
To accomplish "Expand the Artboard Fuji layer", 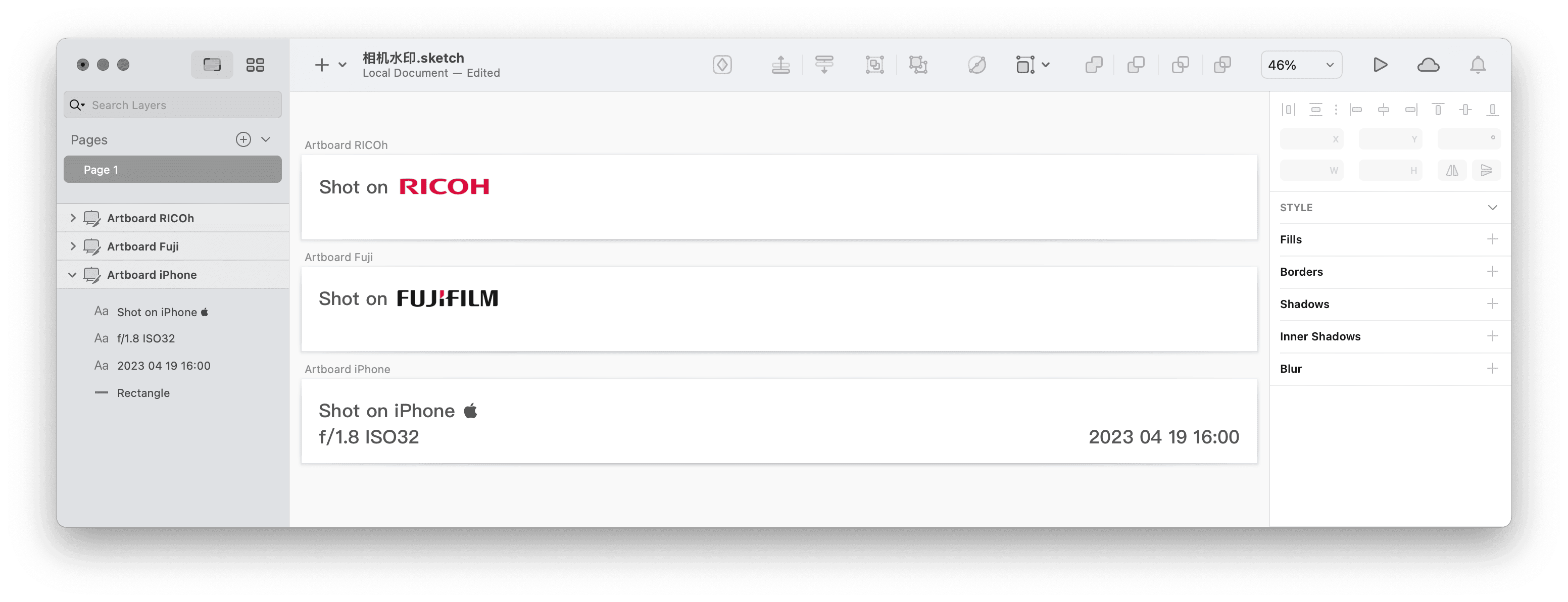I will (x=76, y=246).
